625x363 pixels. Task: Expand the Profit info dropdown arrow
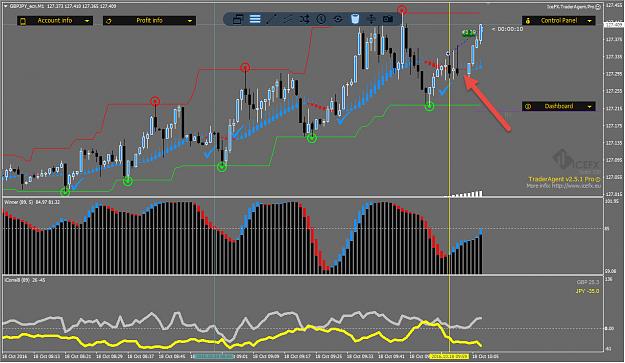click(190, 21)
